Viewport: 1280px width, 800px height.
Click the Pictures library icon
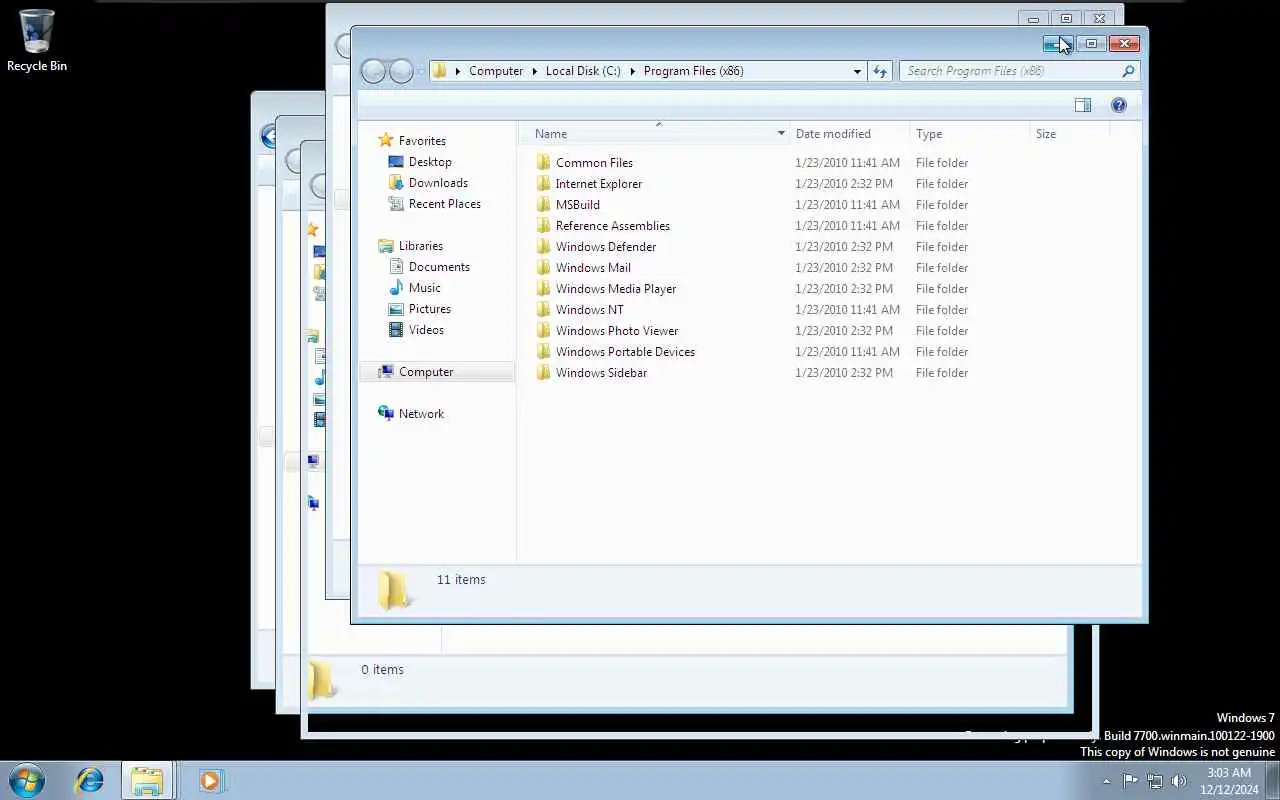click(396, 309)
